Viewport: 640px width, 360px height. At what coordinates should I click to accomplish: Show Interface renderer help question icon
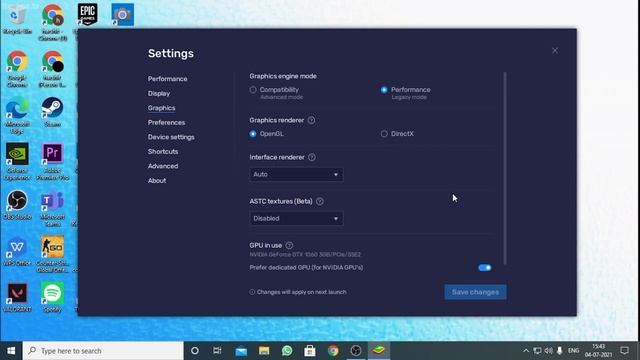(312, 157)
